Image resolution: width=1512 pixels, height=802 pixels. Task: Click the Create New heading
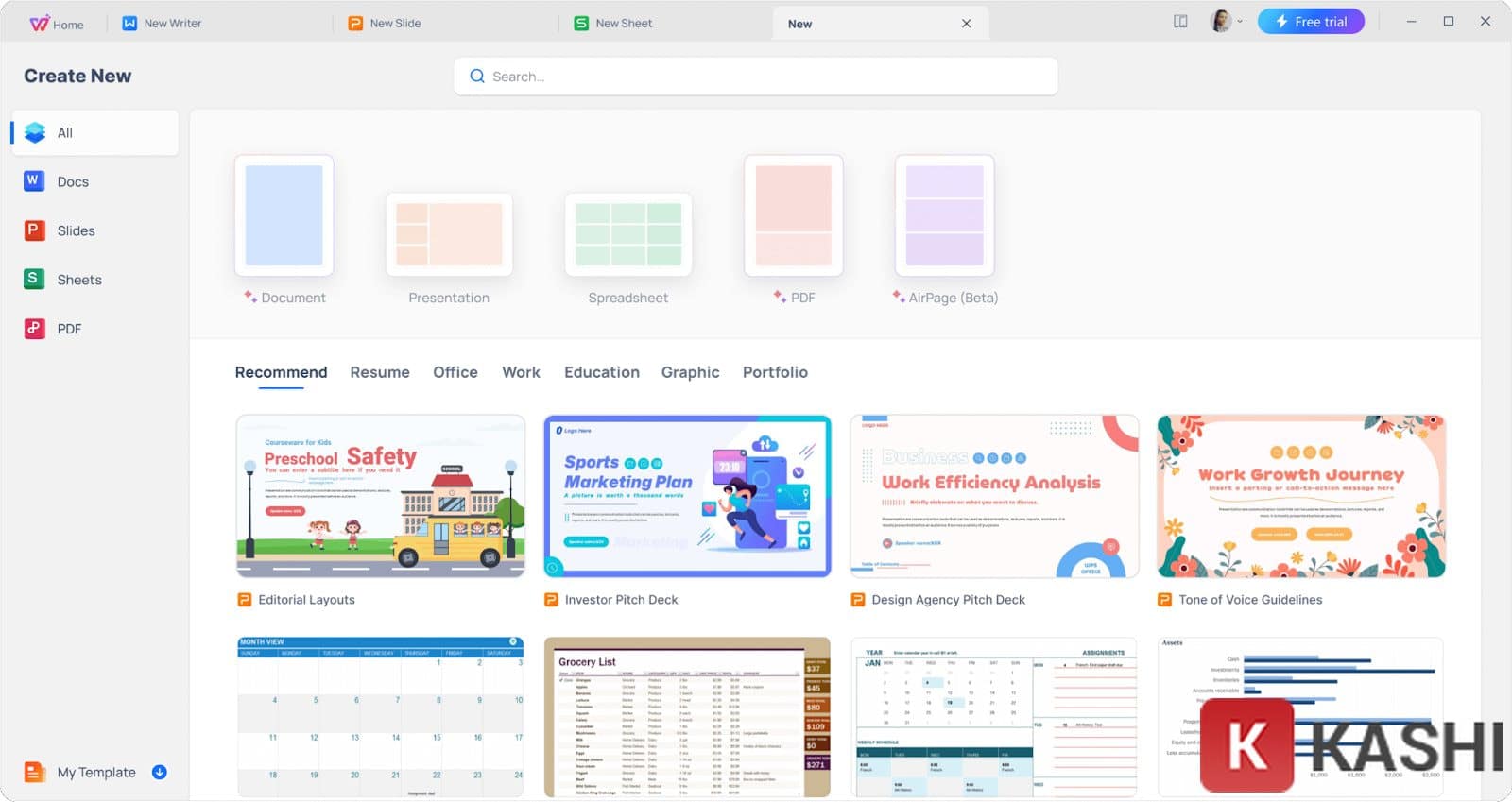coord(77,76)
